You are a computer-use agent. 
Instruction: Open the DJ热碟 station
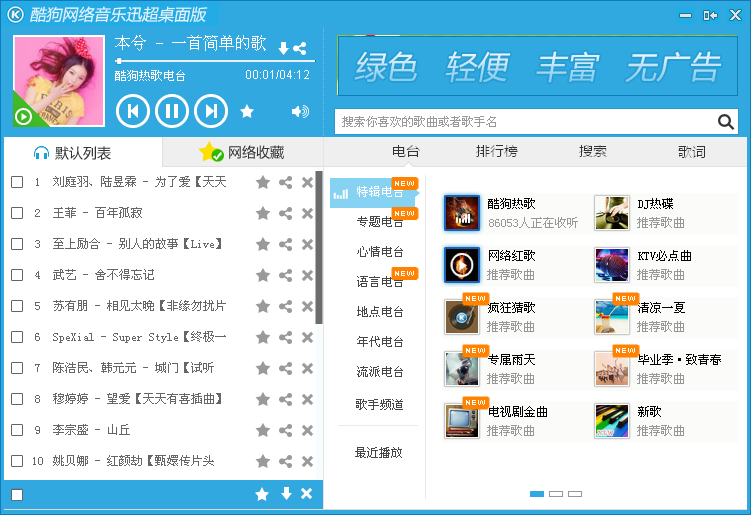point(612,213)
